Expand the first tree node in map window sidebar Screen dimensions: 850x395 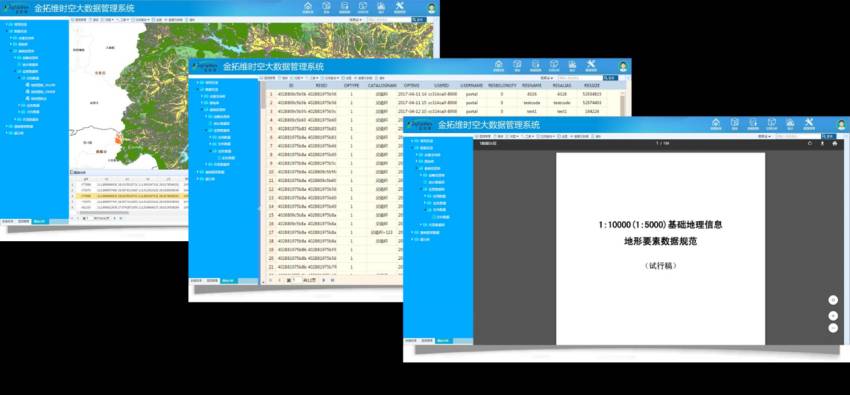click(x=7, y=24)
